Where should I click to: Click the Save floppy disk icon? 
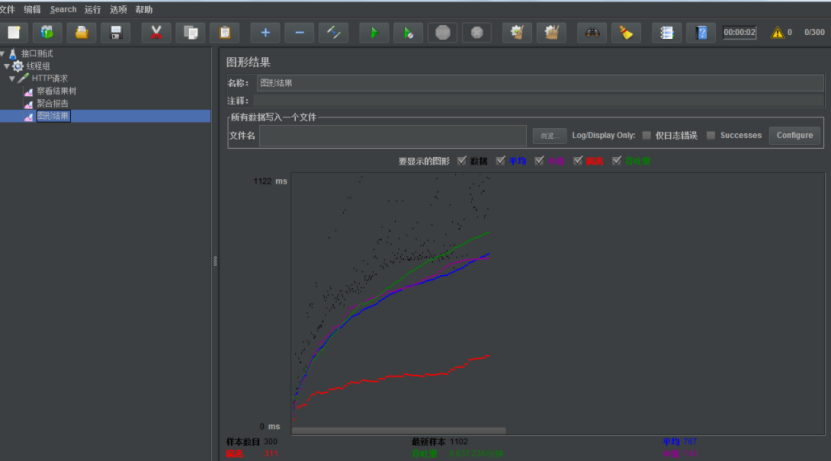pyautogui.click(x=115, y=32)
